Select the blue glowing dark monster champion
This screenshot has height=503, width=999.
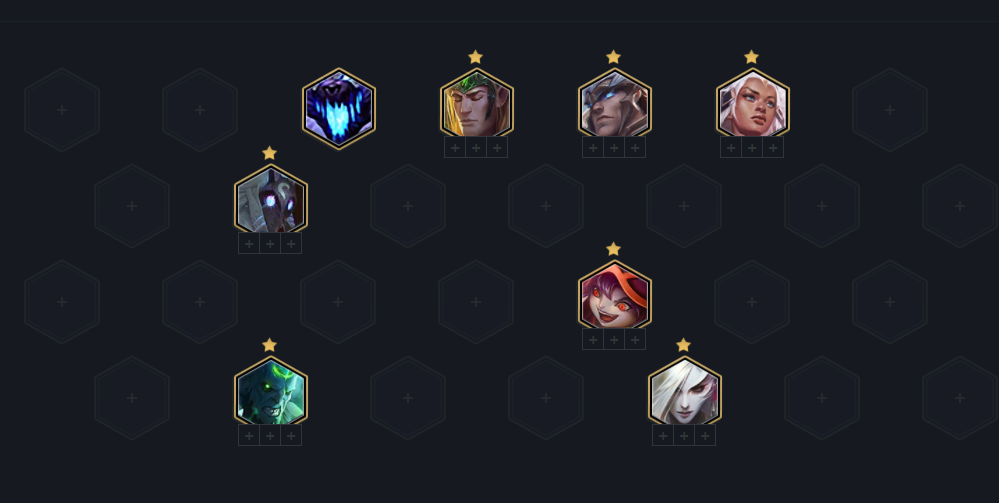(339, 109)
